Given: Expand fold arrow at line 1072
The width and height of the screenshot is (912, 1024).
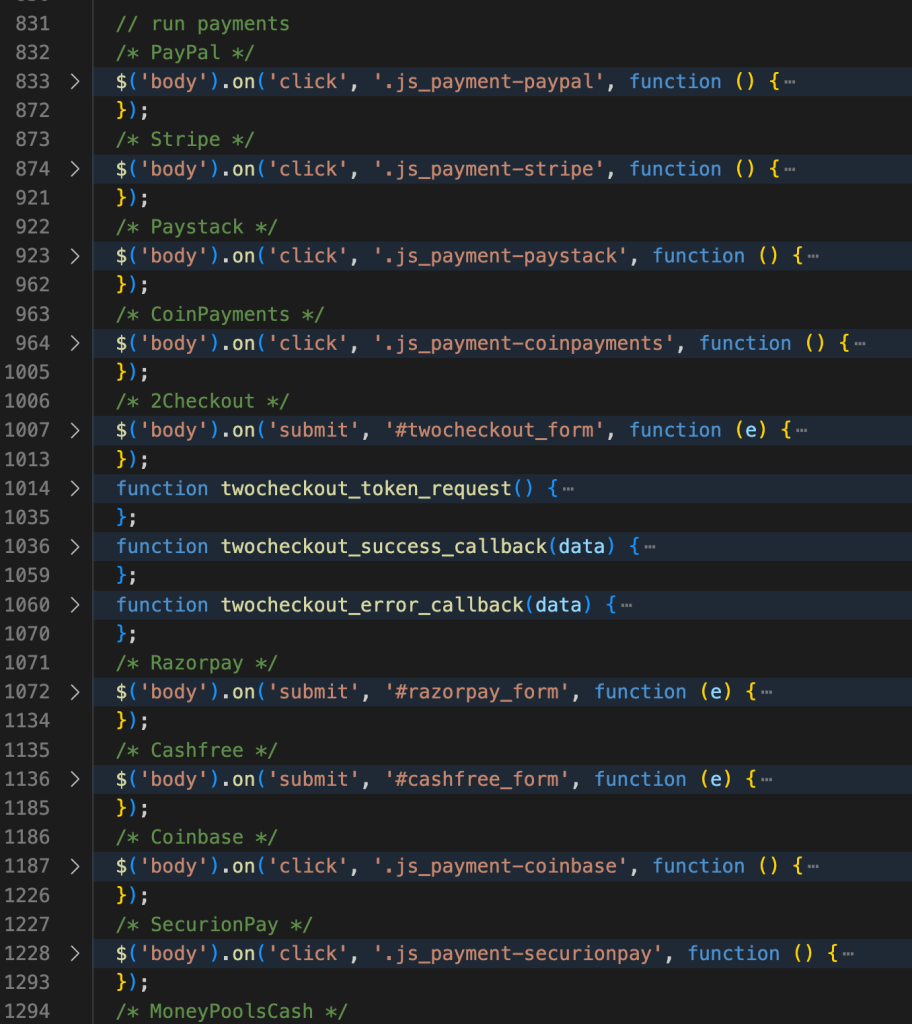Looking at the screenshot, I should (75, 692).
